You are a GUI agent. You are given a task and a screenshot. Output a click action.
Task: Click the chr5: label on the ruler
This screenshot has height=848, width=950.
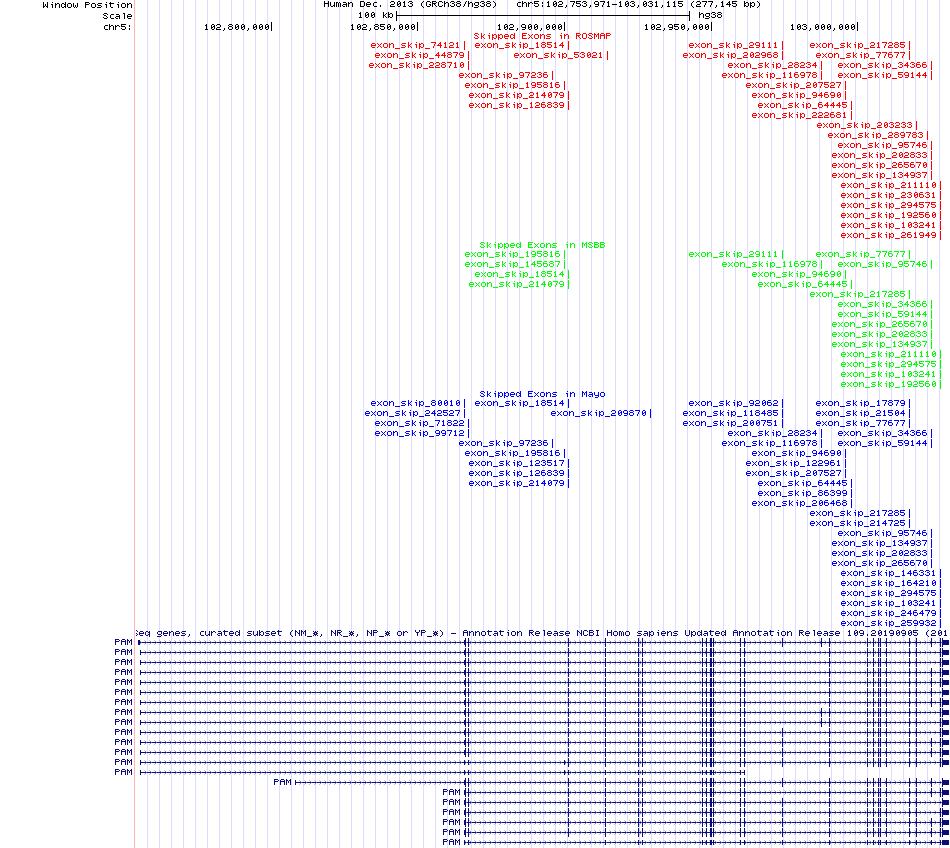[x=117, y=27]
